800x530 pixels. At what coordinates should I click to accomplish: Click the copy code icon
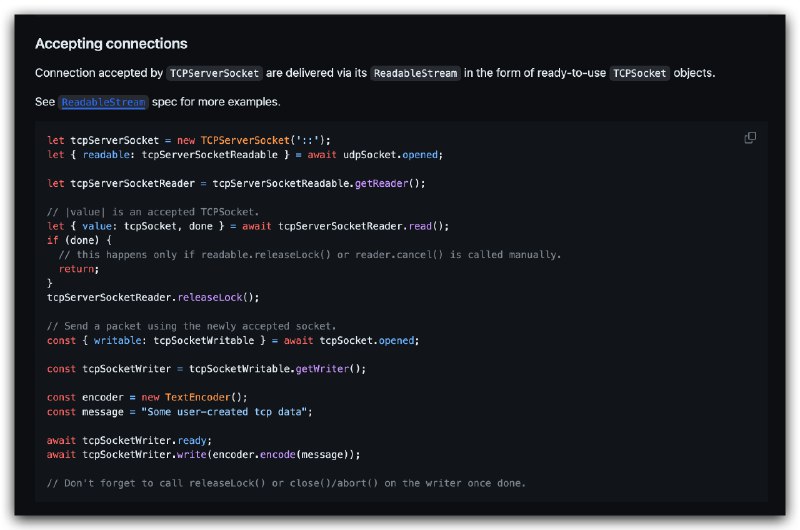[750, 138]
